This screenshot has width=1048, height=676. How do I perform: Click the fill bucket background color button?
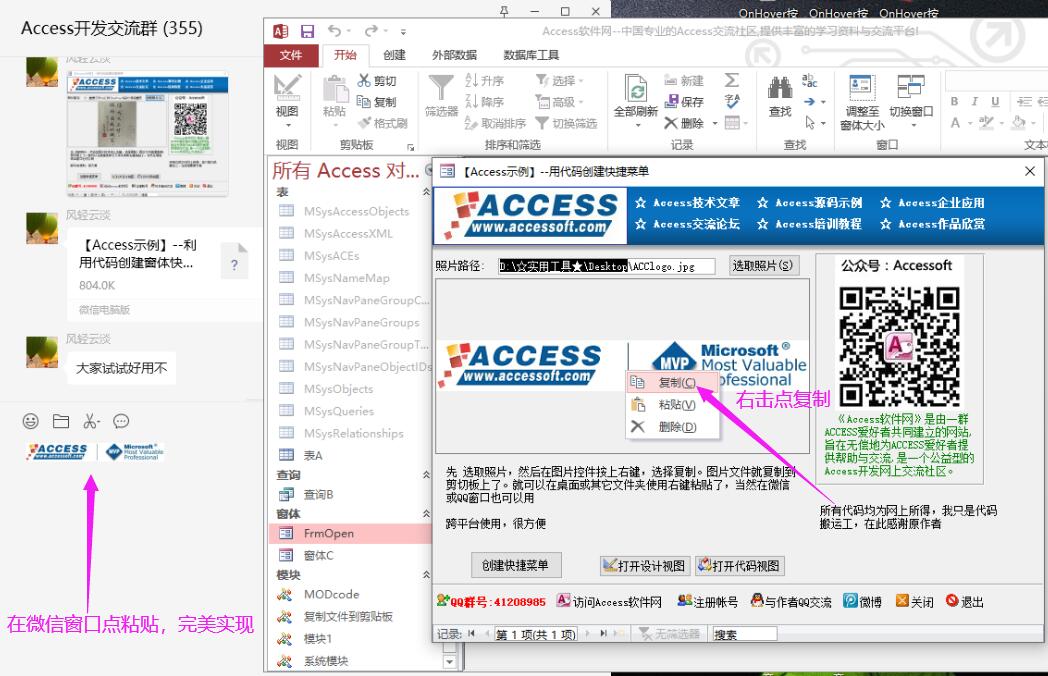pos(1019,123)
